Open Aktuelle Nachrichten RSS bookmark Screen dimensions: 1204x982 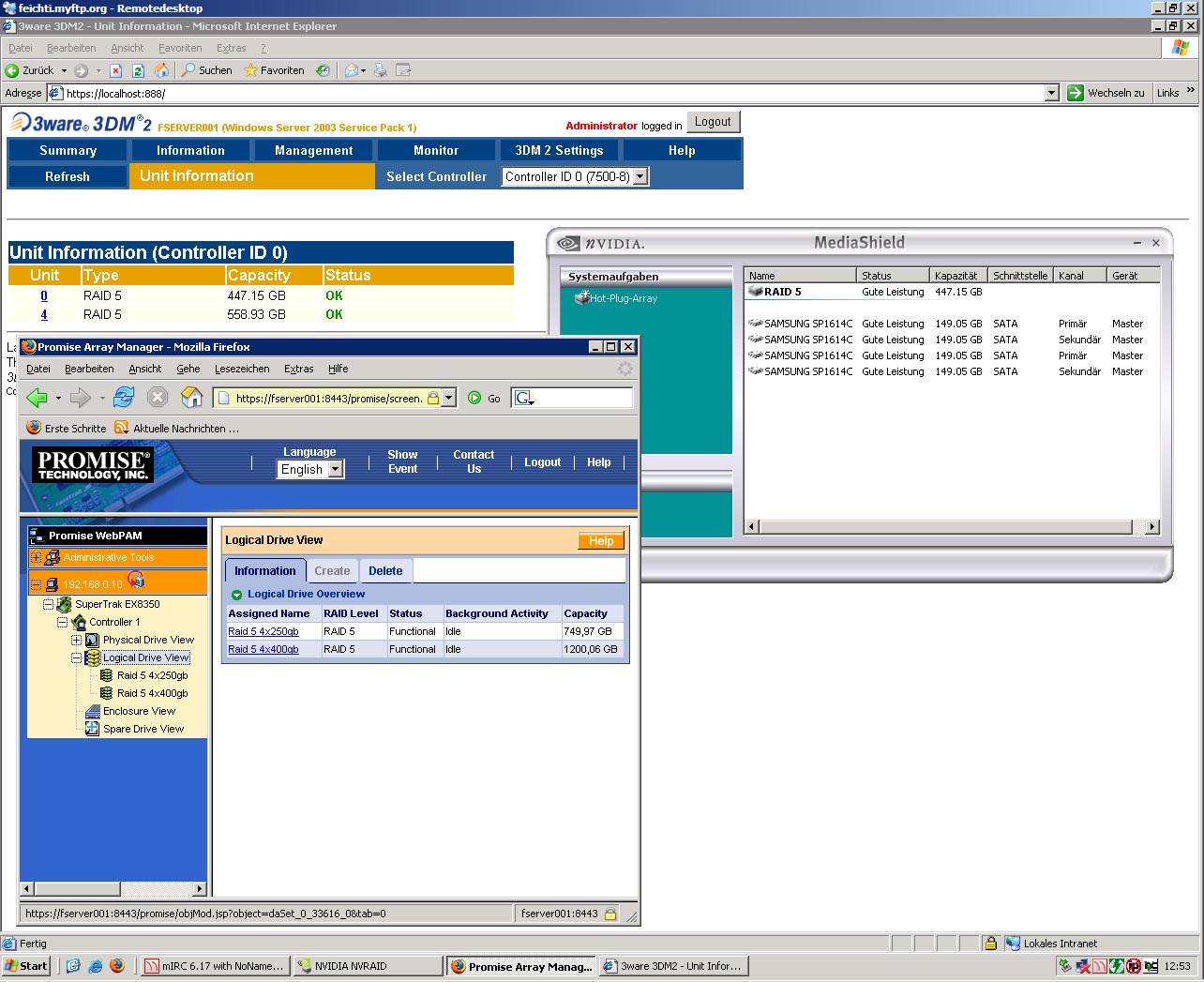(x=176, y=429)
